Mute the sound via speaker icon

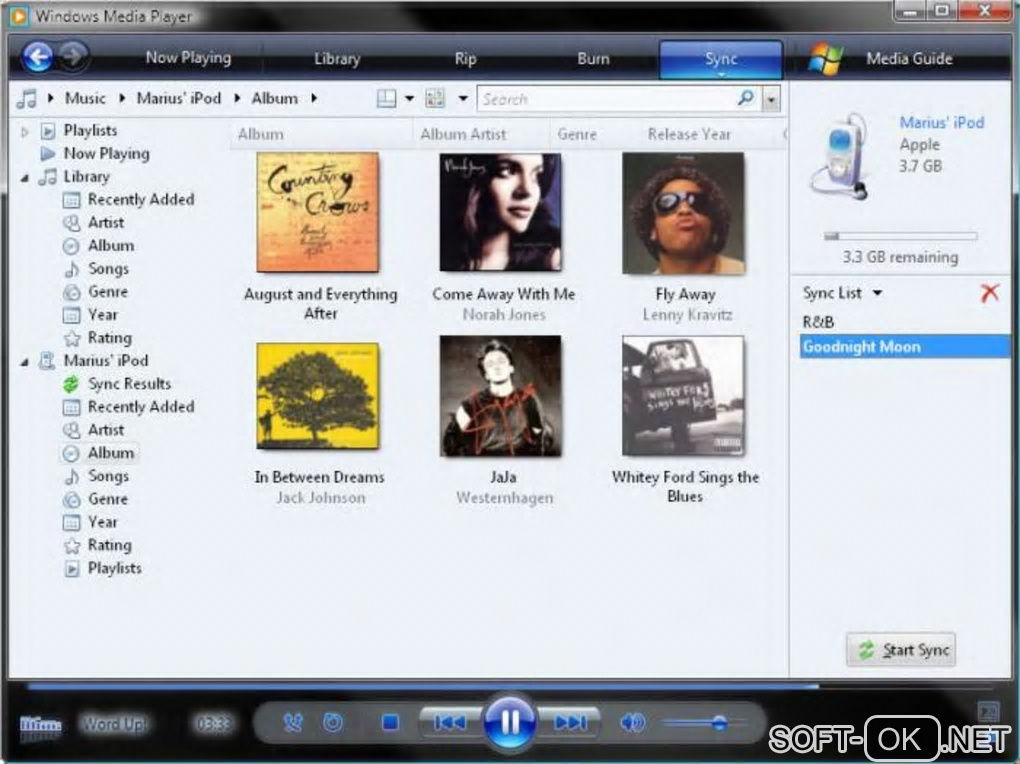(632, 722)
